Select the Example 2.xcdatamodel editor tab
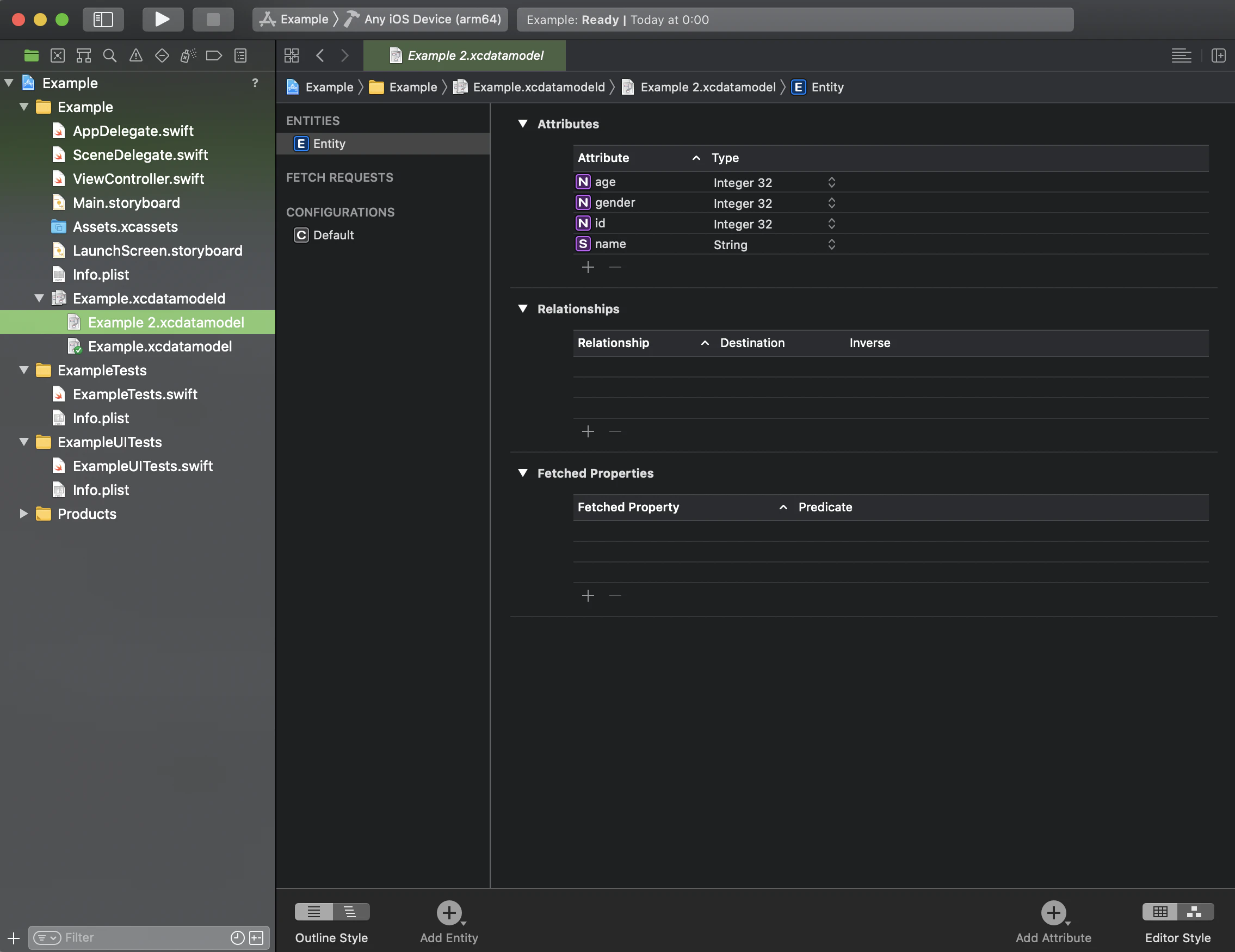The height and width of the screenshot is (952, 1235). click(x=464, y=55)
